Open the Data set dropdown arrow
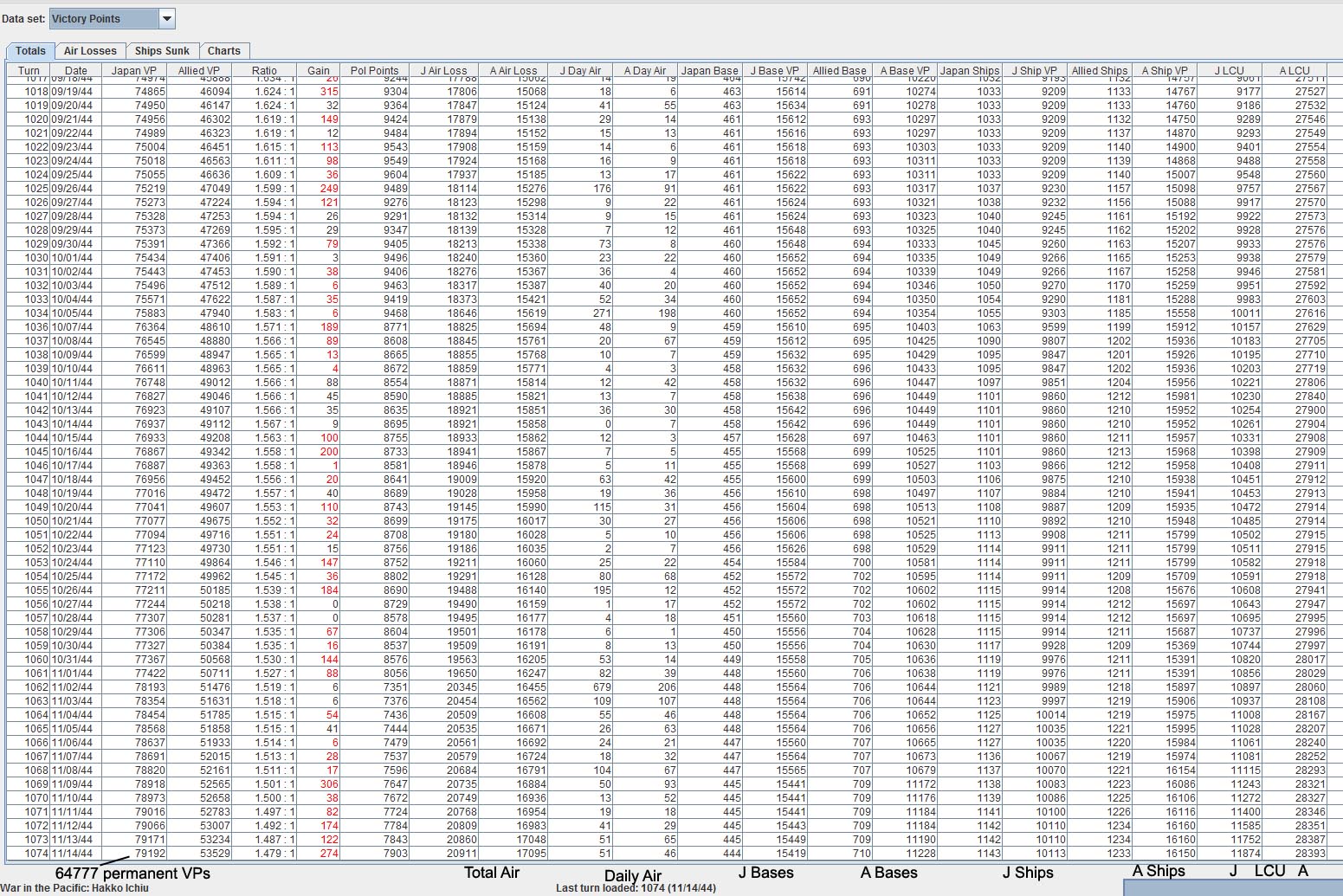This screenshot has height=896, width=1343. coord(165,17)
